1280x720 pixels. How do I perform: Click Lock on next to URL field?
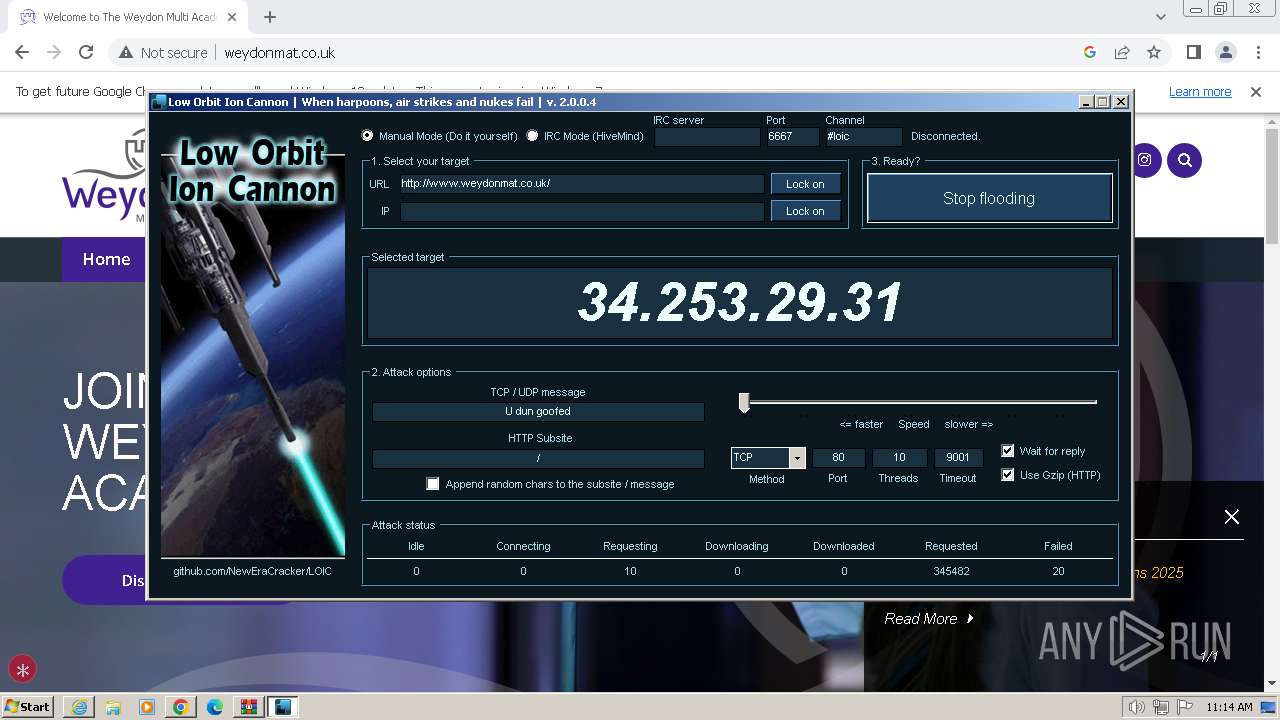click(805, 184)
